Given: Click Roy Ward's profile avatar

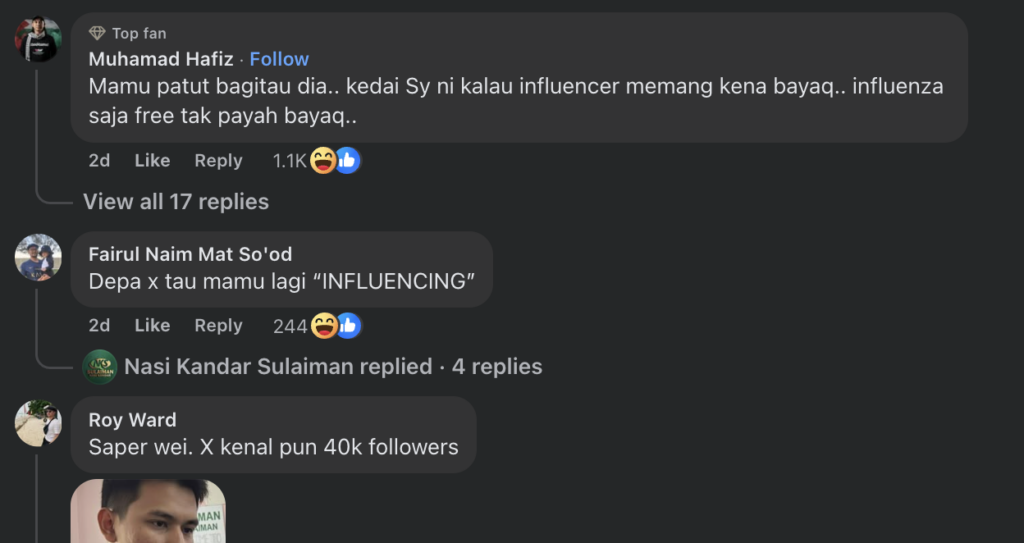Looking at the screenshot, I should (x=38, y=422).
